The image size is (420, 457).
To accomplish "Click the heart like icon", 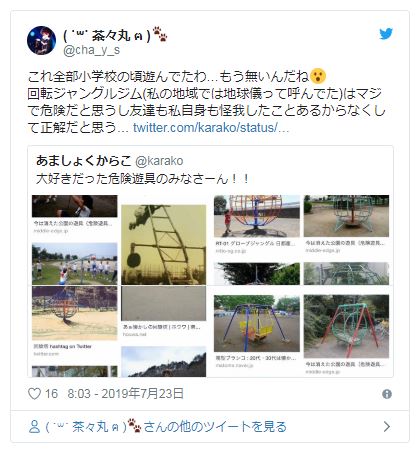I will pyautogui.click(x=34, y=394).
